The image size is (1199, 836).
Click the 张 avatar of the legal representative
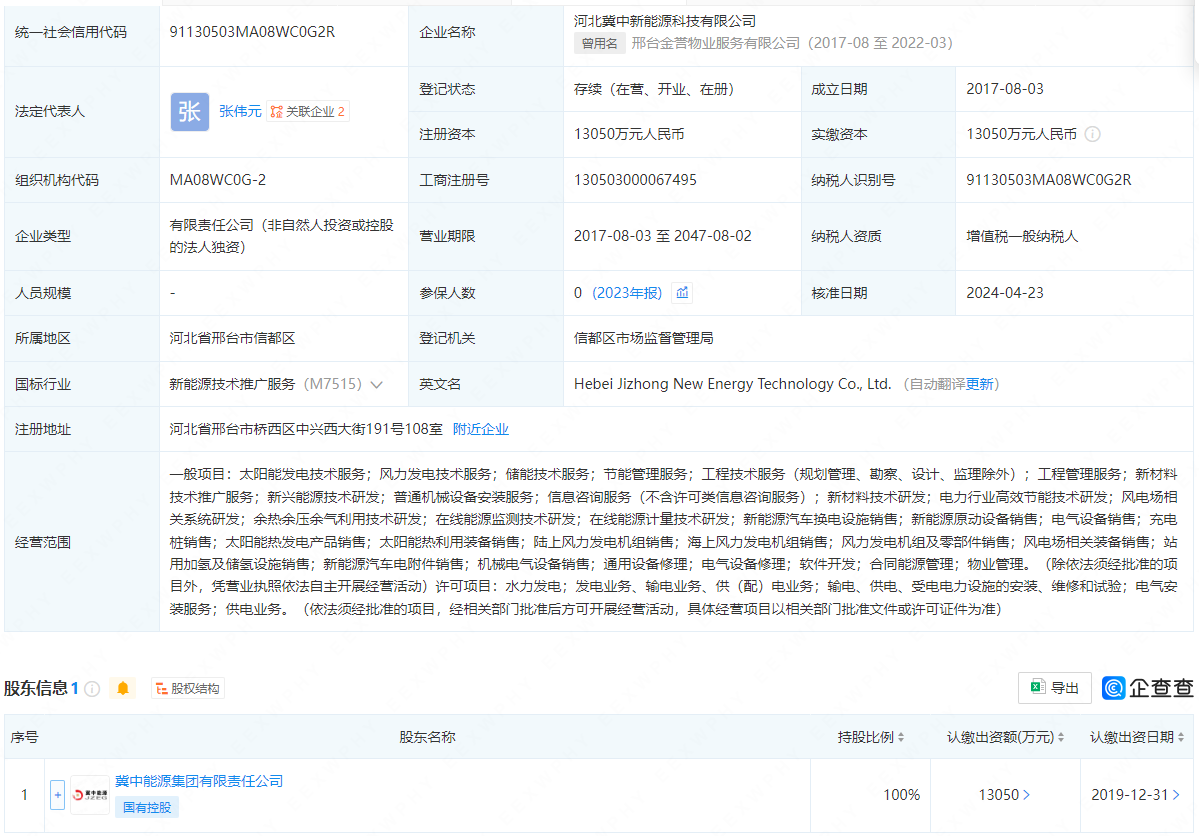(x=190, y=112)
